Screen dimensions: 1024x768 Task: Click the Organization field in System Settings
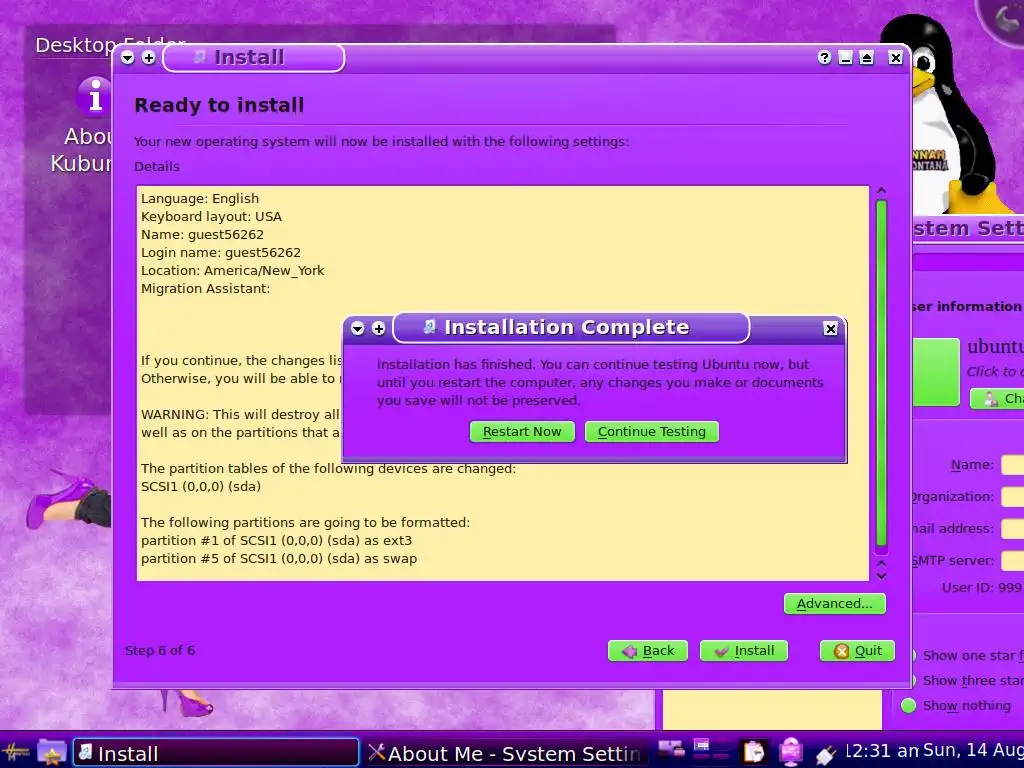pyautogui.click(x=1012, y=497)
